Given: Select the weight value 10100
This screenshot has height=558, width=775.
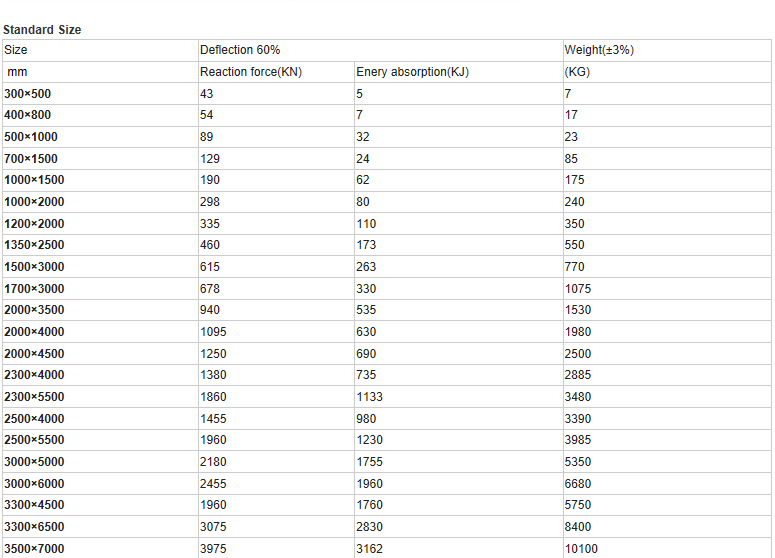Looking at the screenshot, I should coord(581,549).
